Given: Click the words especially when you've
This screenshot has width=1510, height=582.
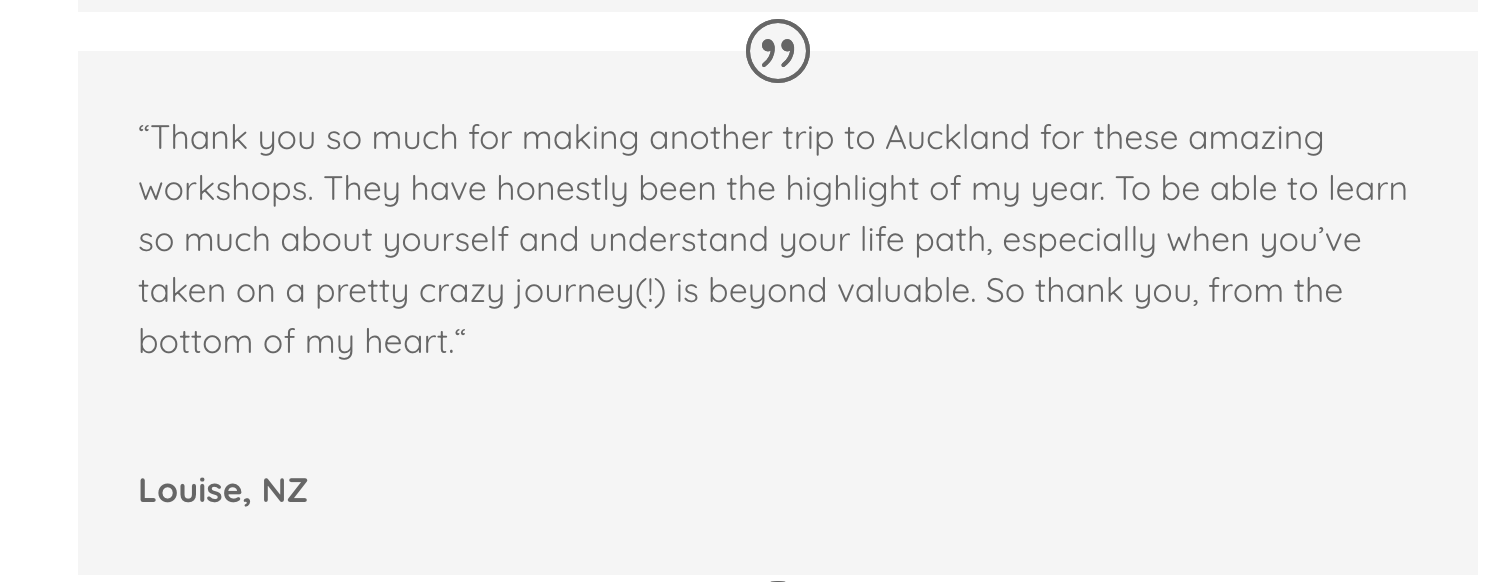Looking at the screenshot, I should [x=1182, y=241].
